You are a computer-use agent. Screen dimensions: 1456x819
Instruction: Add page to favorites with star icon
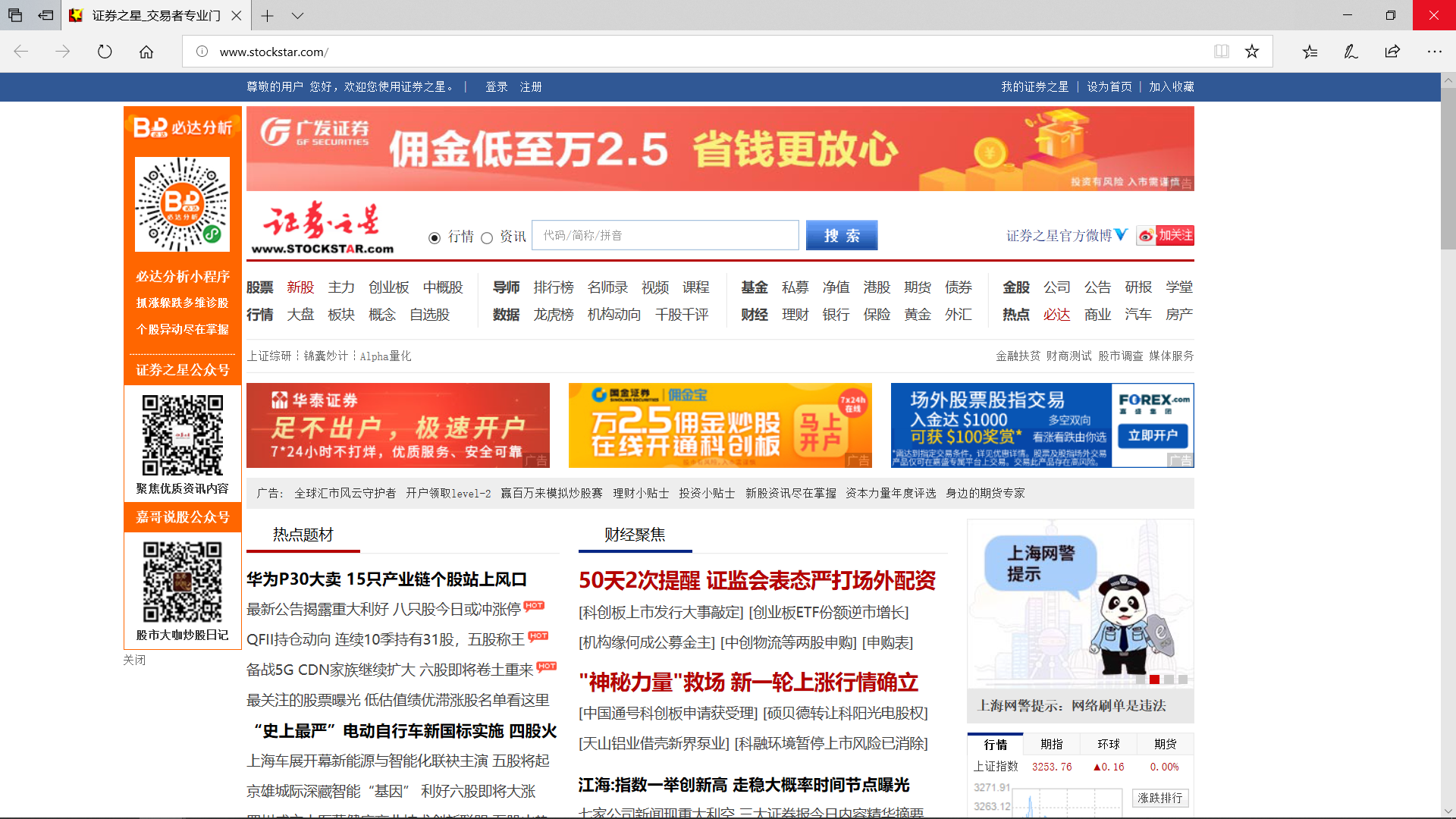[x=1252, y=52]
